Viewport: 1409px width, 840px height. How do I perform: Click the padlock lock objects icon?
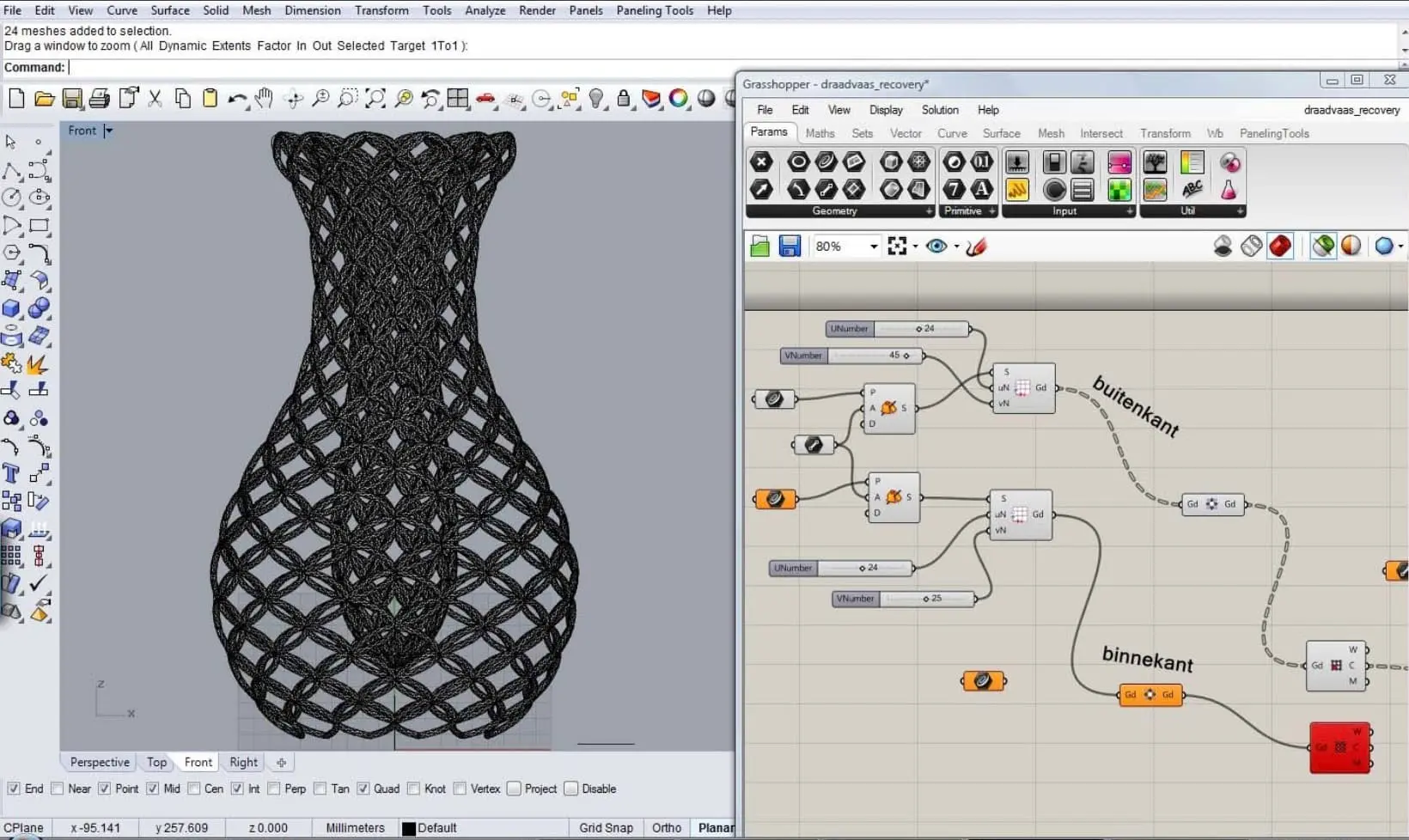click(624, 99)
